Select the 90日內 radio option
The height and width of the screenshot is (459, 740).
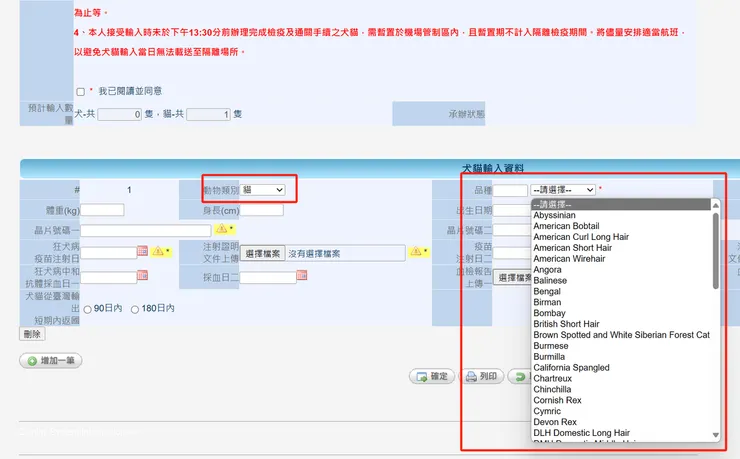87,309
